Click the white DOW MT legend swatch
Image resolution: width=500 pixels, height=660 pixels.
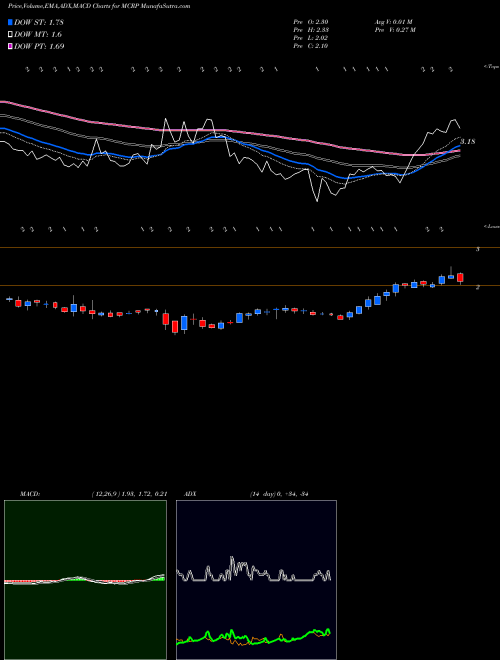pos(11,35)
